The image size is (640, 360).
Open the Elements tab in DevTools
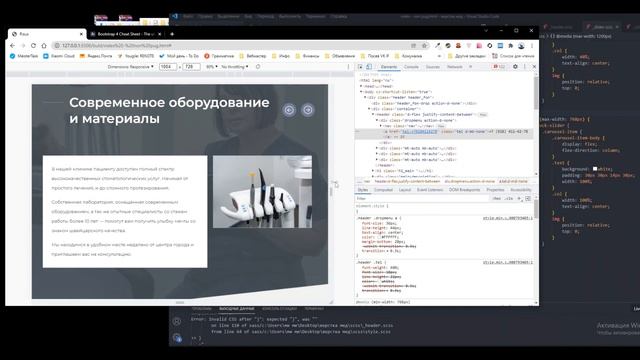[389, 67]
